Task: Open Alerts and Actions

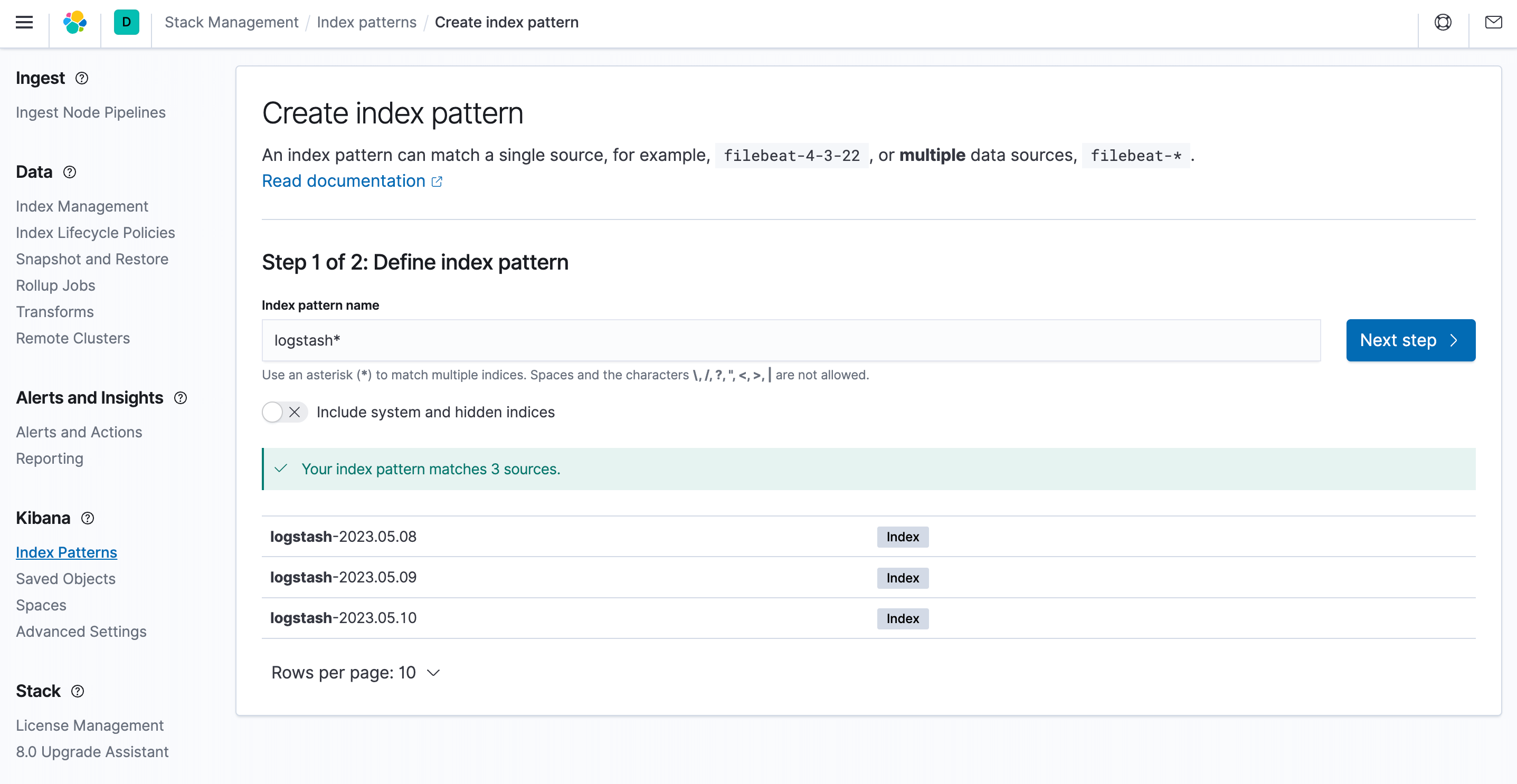Action: 79,433
